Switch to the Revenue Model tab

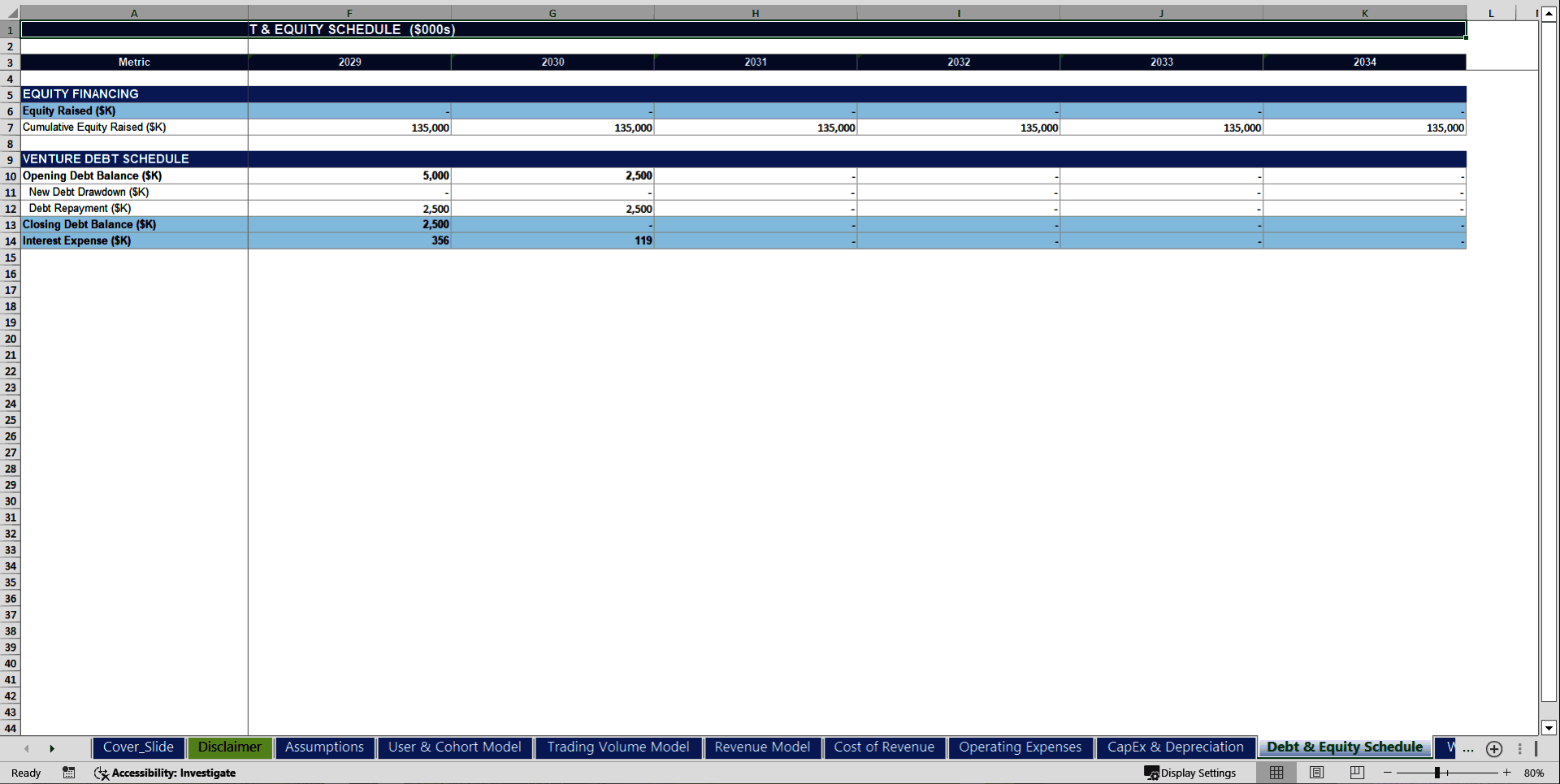coord(761,747)
